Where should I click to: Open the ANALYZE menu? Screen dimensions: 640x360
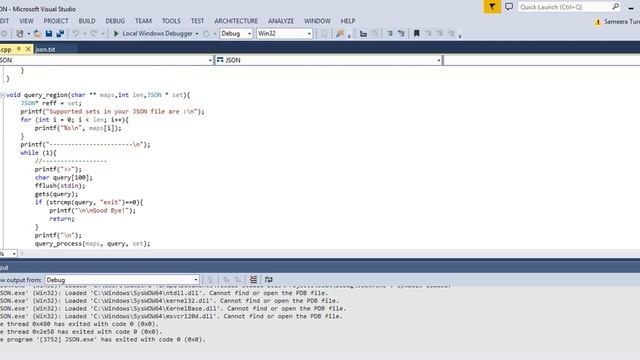281,21
